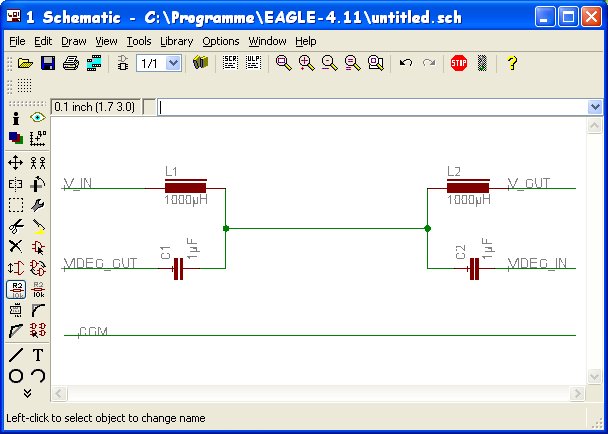Select the Delete X tool
The width and height of the screenshot is (608, 434).
16,246
